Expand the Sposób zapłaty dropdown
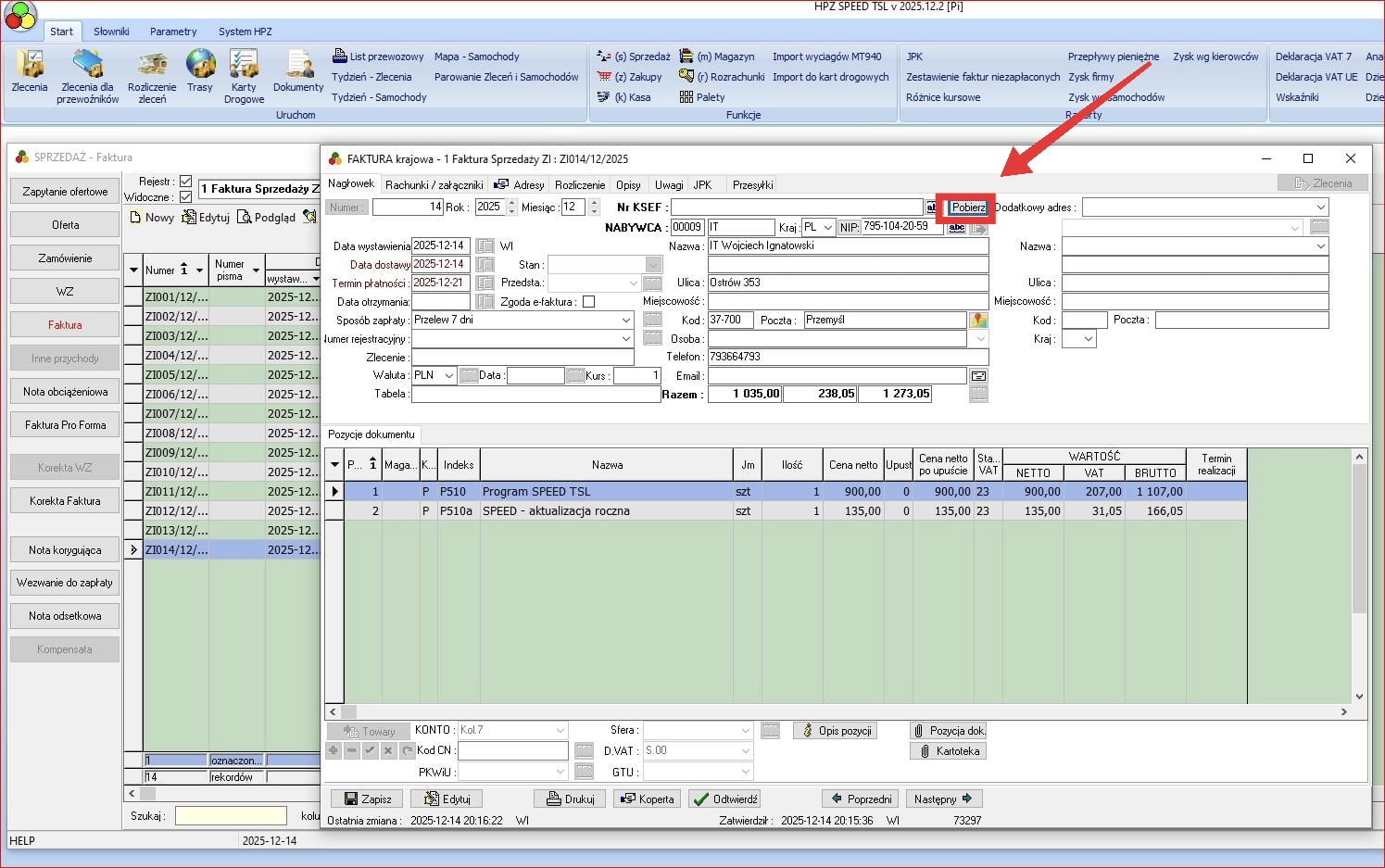The height and width of the screenshot is (868, 1385). [626, 320]
